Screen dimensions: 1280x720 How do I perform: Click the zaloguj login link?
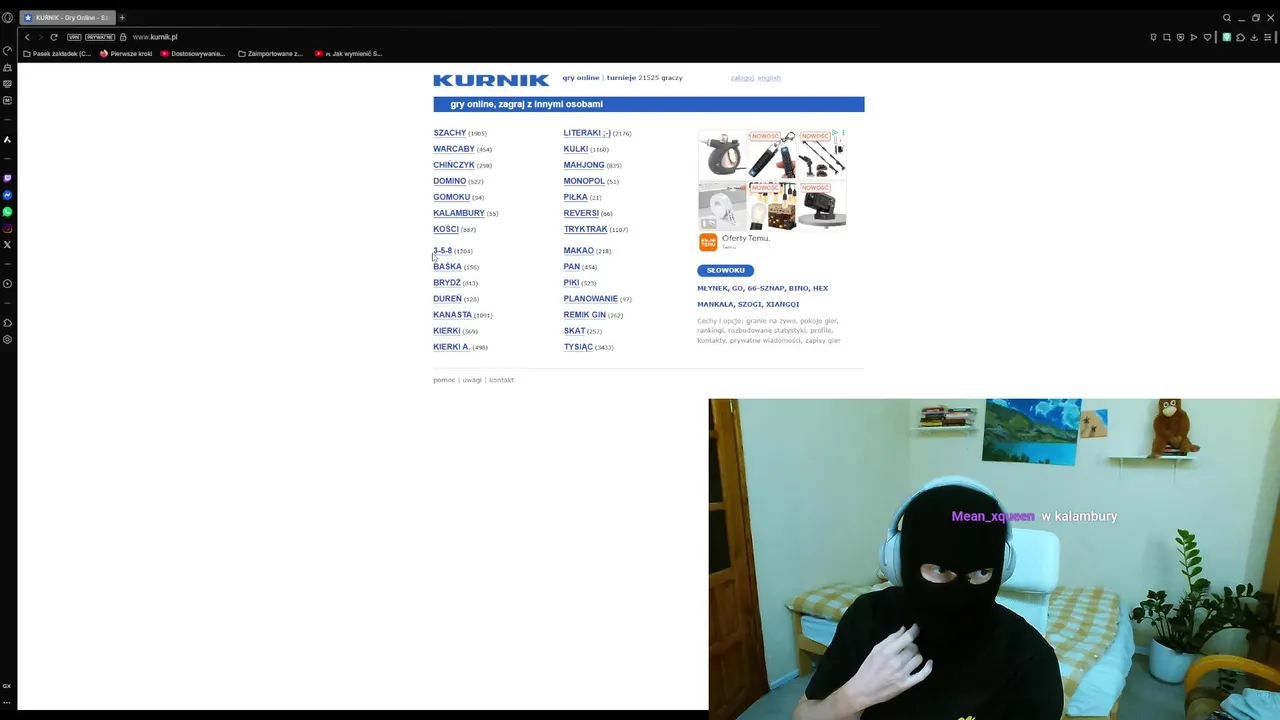(x=742, y=78)
